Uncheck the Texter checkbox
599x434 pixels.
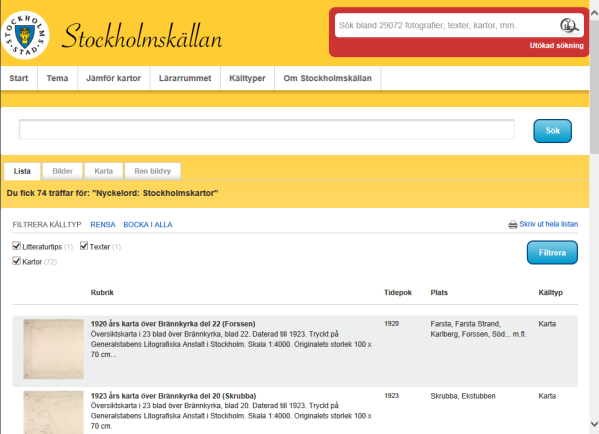pos(84,246)
